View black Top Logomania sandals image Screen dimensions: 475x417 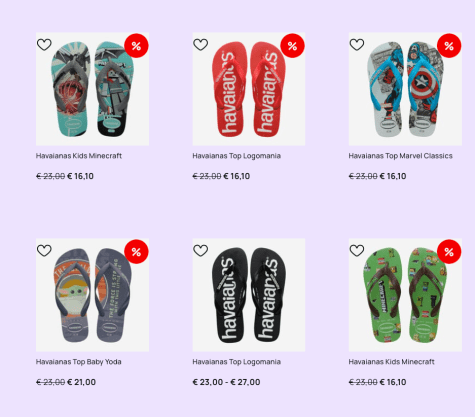point(249,295)
